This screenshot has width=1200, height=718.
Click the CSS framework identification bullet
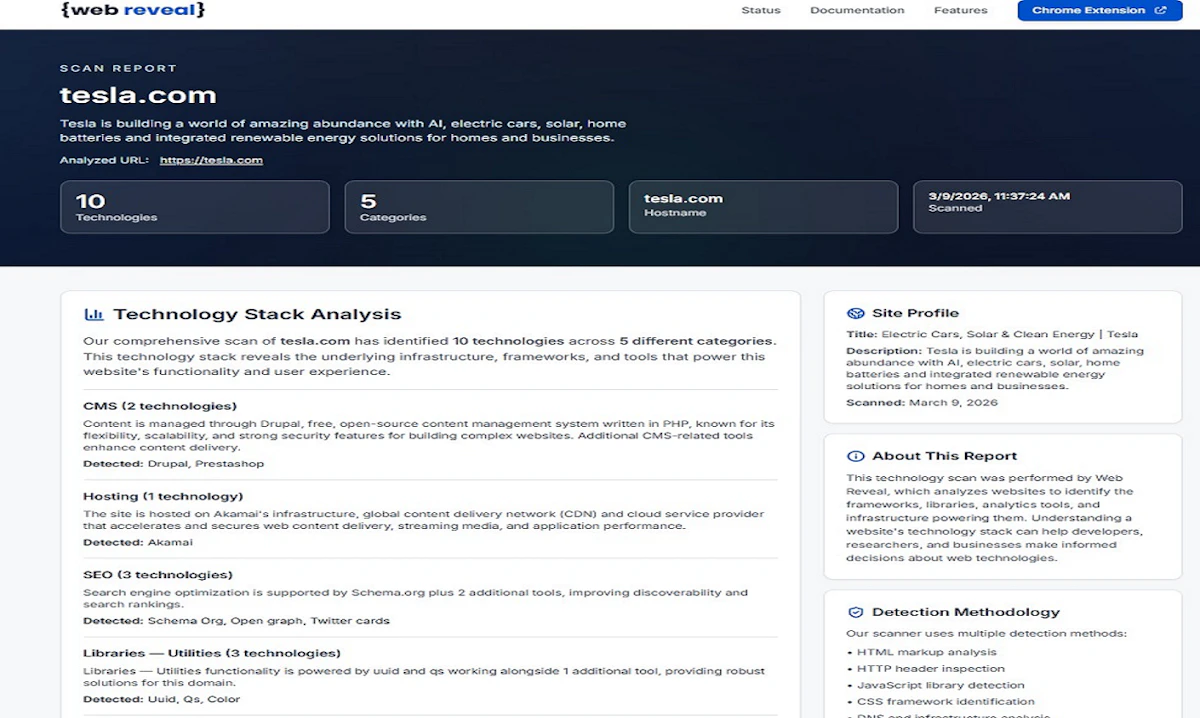click(x=940, y=701)
